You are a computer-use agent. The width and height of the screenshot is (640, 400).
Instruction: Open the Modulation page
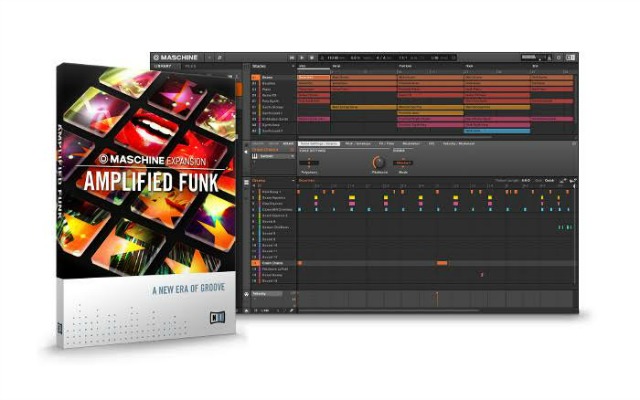coord(411,144)
